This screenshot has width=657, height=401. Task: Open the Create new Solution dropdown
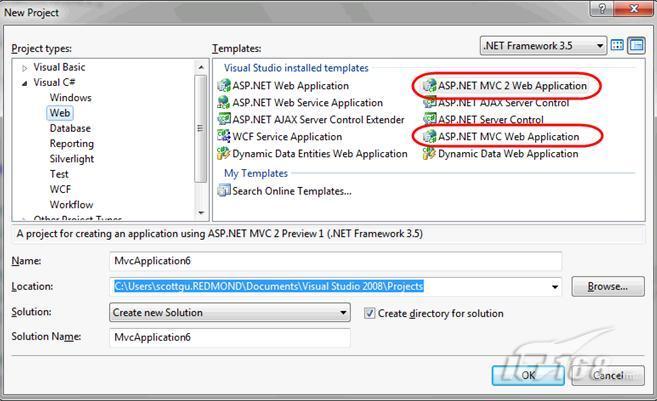click(x=230, y=313)
